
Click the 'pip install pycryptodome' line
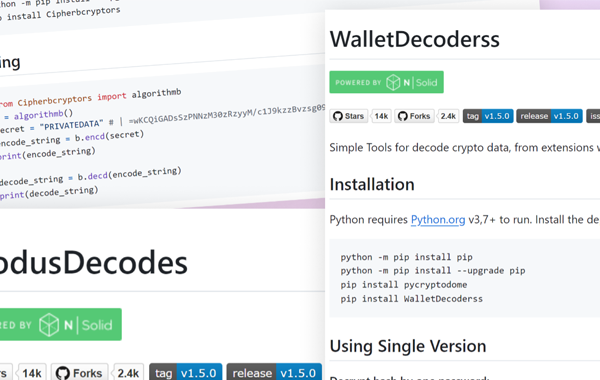404,285
